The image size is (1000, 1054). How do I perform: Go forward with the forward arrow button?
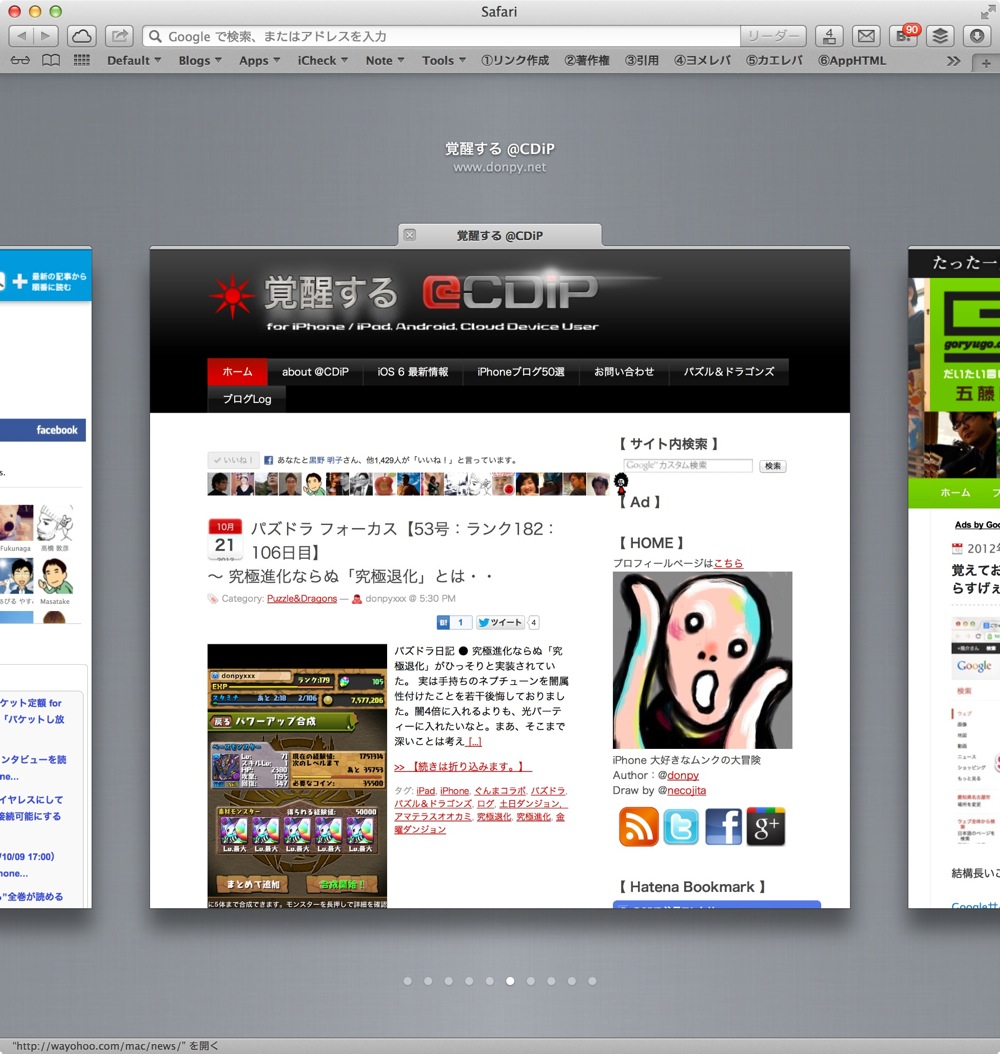pyautogui.click(x=46, y=36)
